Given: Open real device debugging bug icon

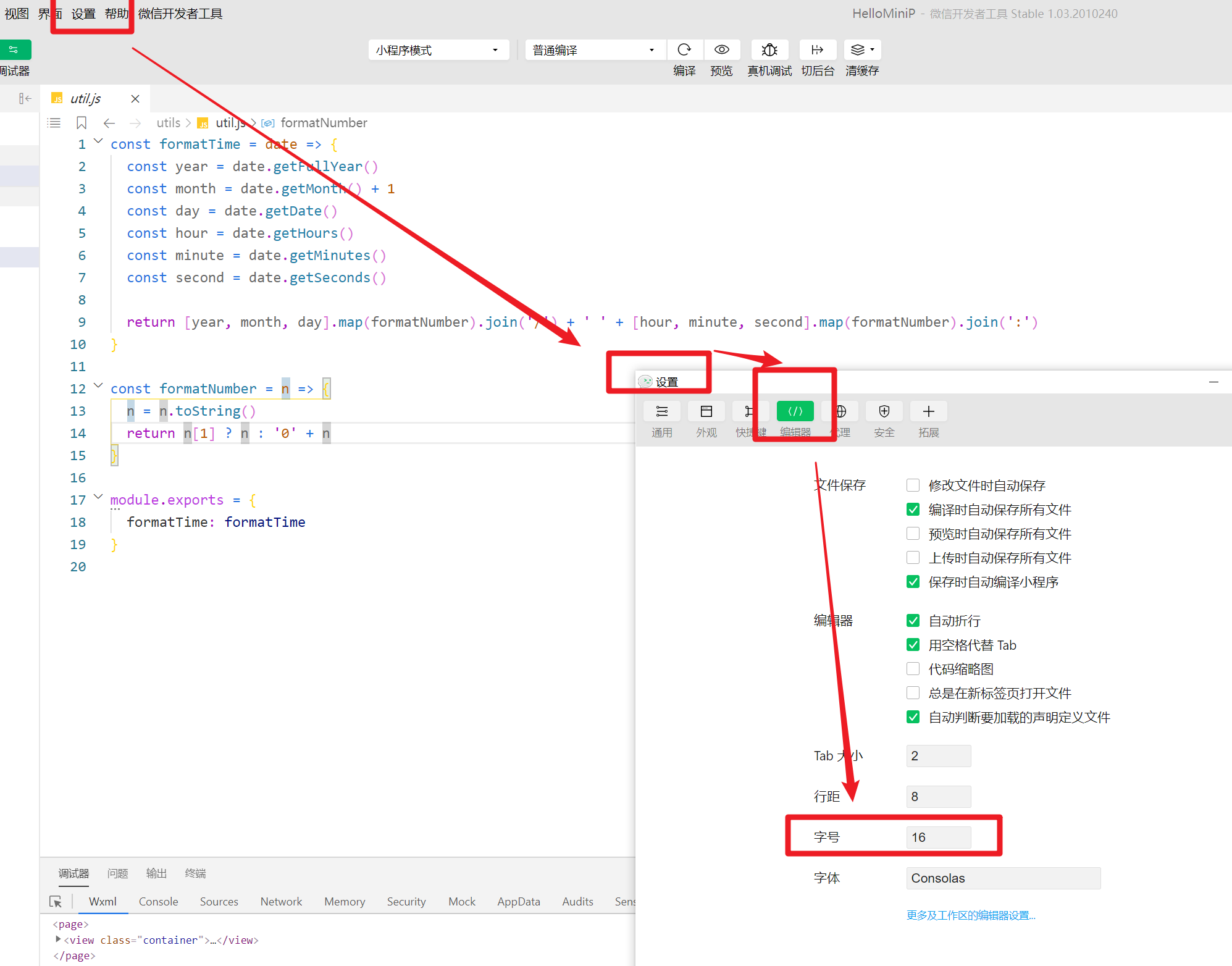Looking at the screenshot, I should [769, 50].
